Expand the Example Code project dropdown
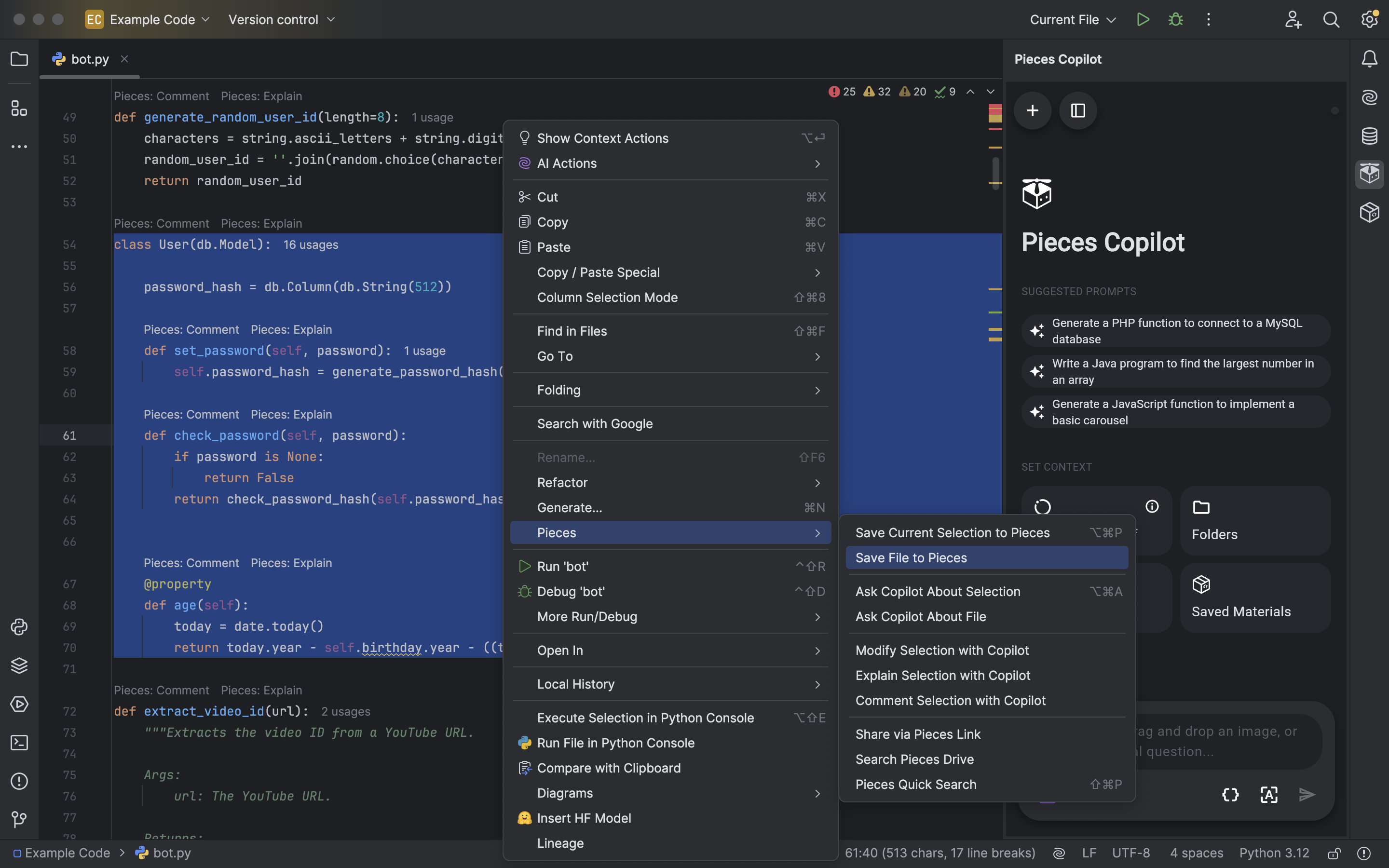The image size is (1389, 868). (x=148, y=19)
